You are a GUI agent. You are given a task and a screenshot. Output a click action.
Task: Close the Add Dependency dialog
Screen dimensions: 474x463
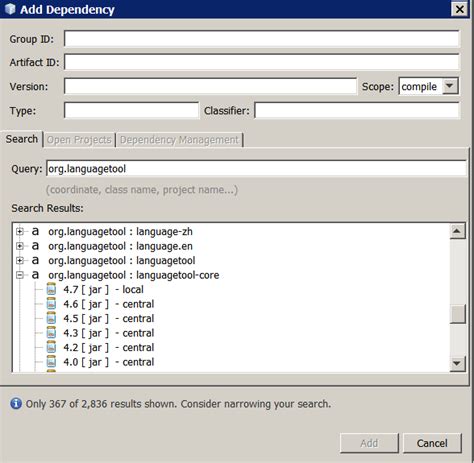click(459, 9)
